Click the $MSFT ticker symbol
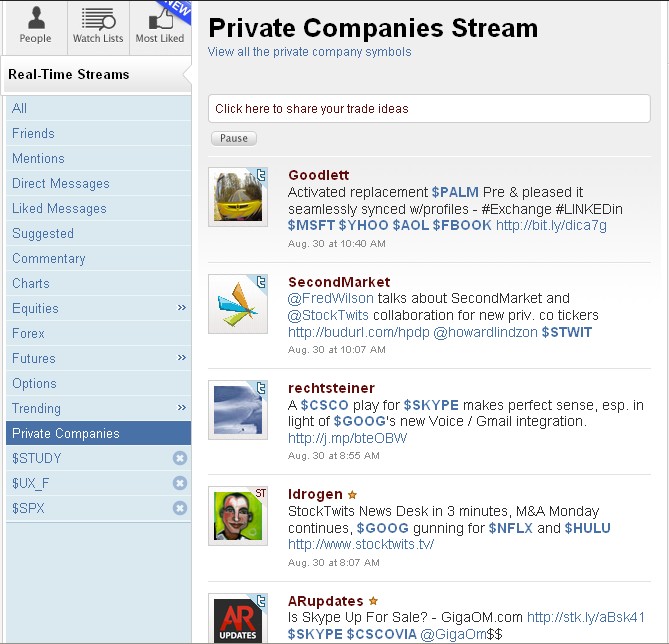 (311, 225)
